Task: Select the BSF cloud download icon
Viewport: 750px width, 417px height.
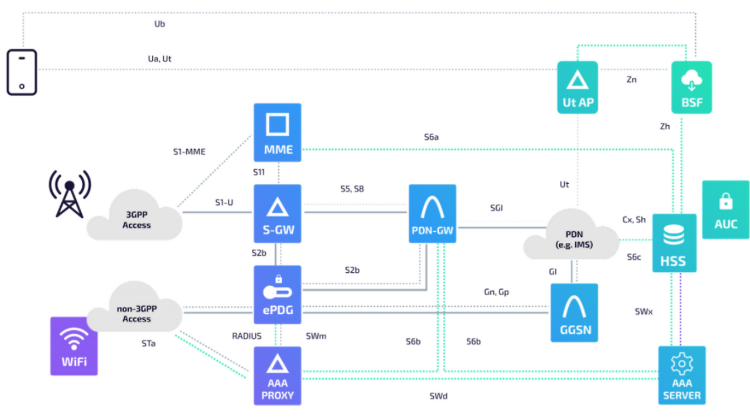Action: [692, 87]
